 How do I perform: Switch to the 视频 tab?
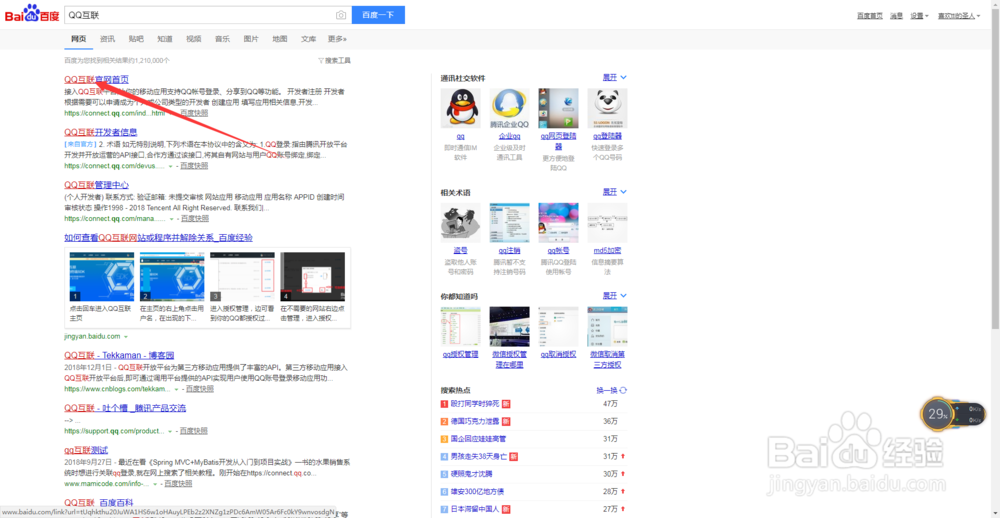[193, 39]
